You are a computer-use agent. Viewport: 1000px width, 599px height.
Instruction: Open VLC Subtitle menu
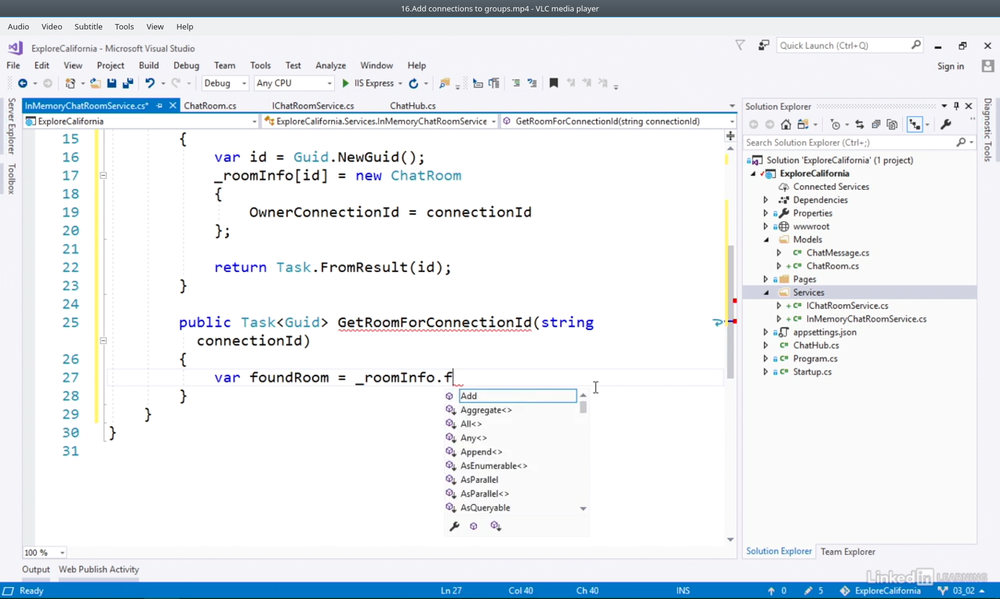coord(88,27)
